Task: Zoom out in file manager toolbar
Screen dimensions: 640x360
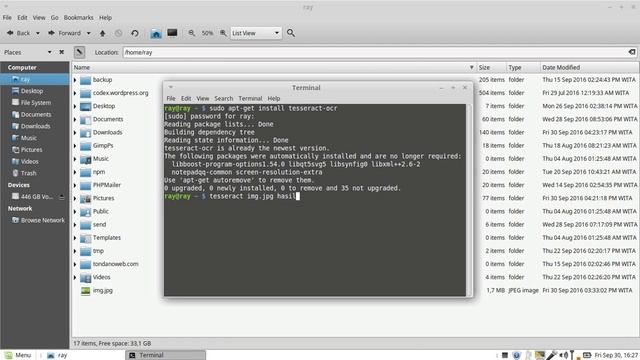Action: click(191, 33)
